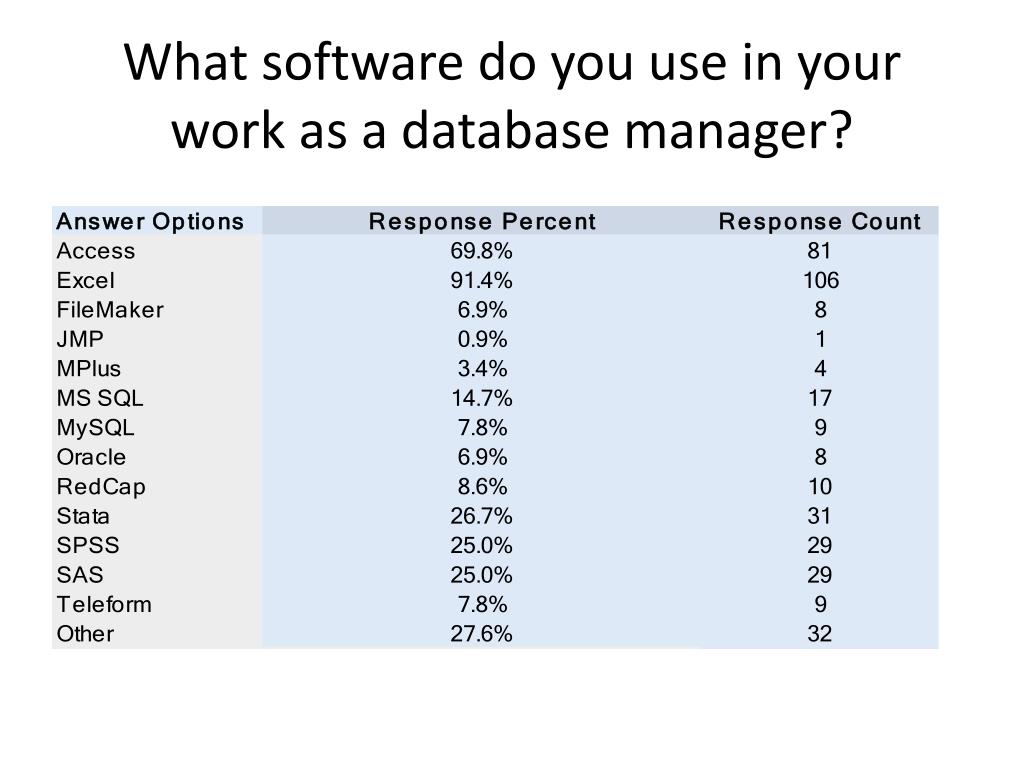Click the Excel row label
The height and width of the screenshot is (768, 1024).
pyautogui.click(x=86, y=280)
